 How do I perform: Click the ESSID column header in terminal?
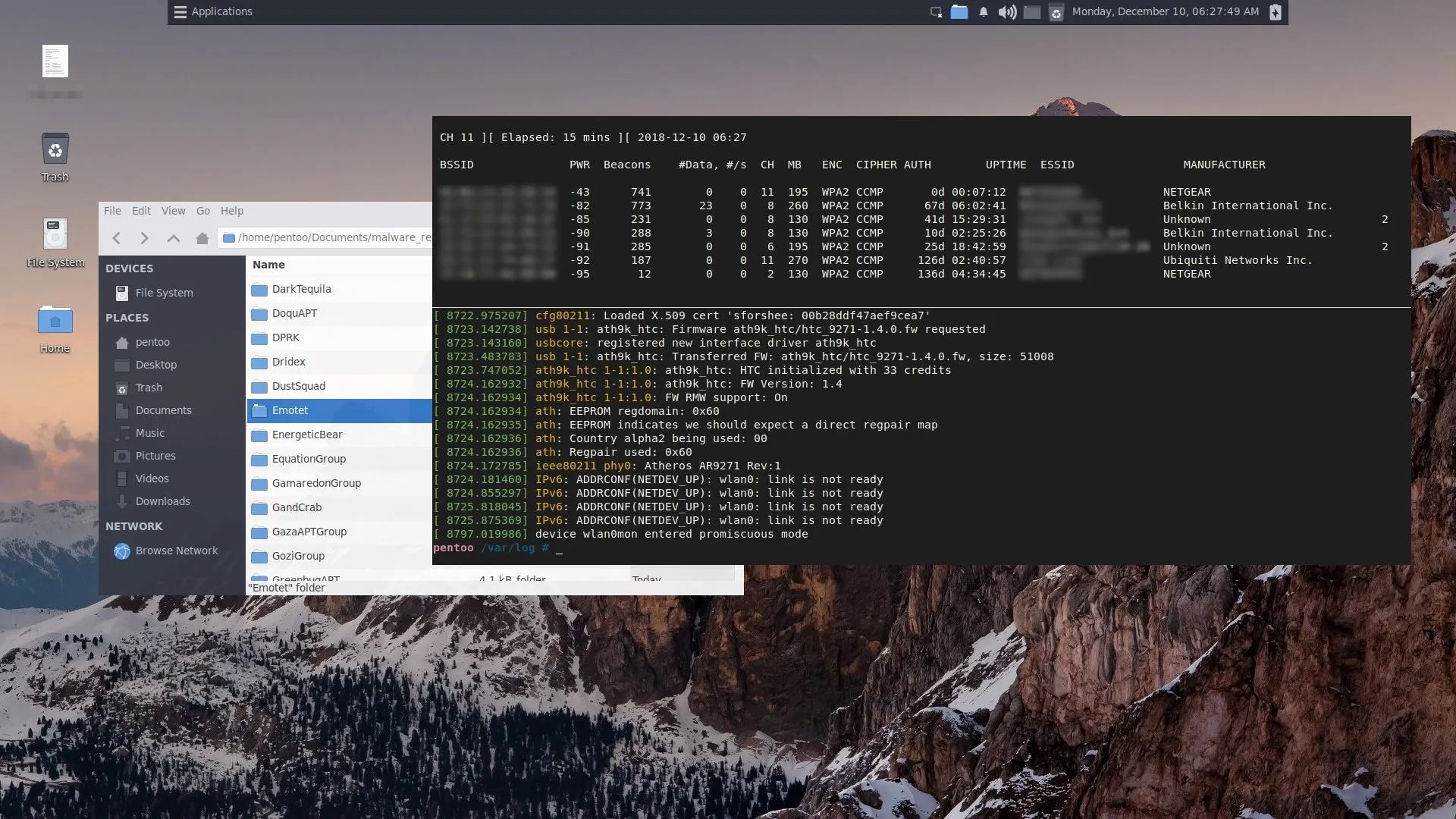pos(1057,165)
